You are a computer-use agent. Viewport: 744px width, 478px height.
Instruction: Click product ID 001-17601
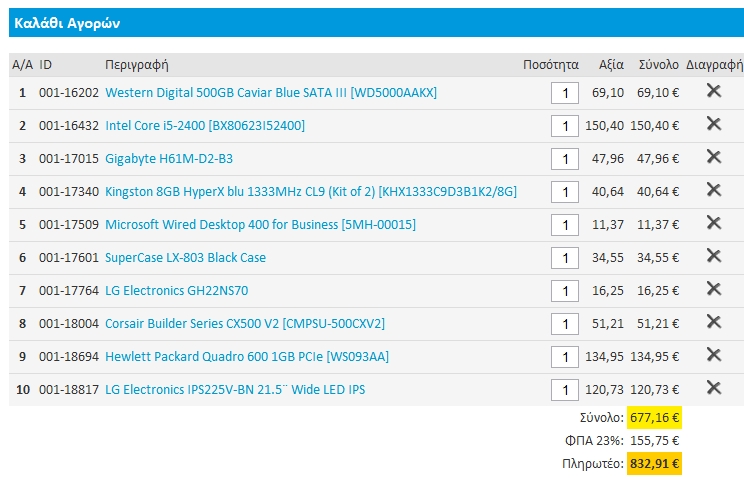tap(69, 258)
